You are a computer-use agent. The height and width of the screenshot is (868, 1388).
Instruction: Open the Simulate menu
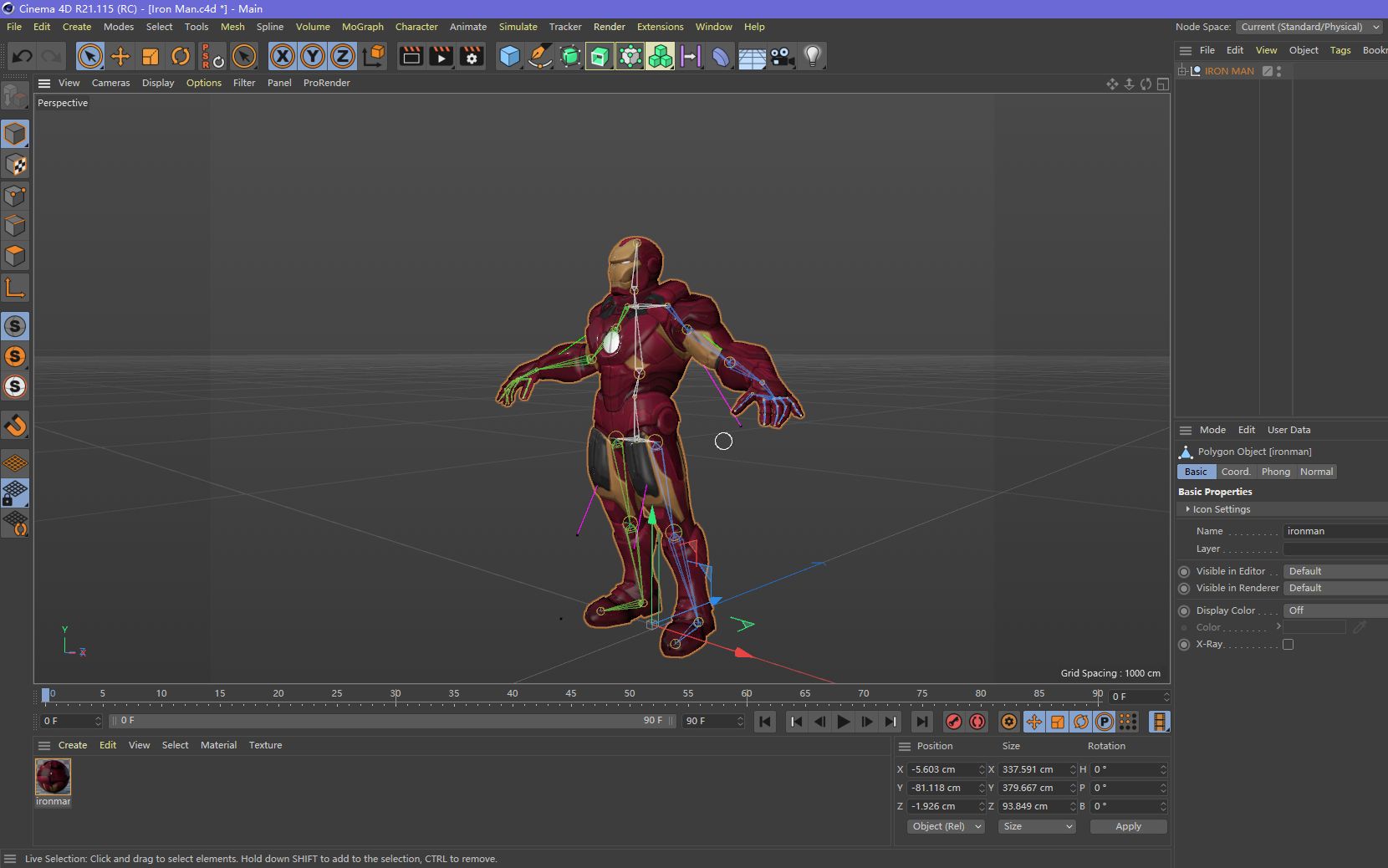click(518, 27)
